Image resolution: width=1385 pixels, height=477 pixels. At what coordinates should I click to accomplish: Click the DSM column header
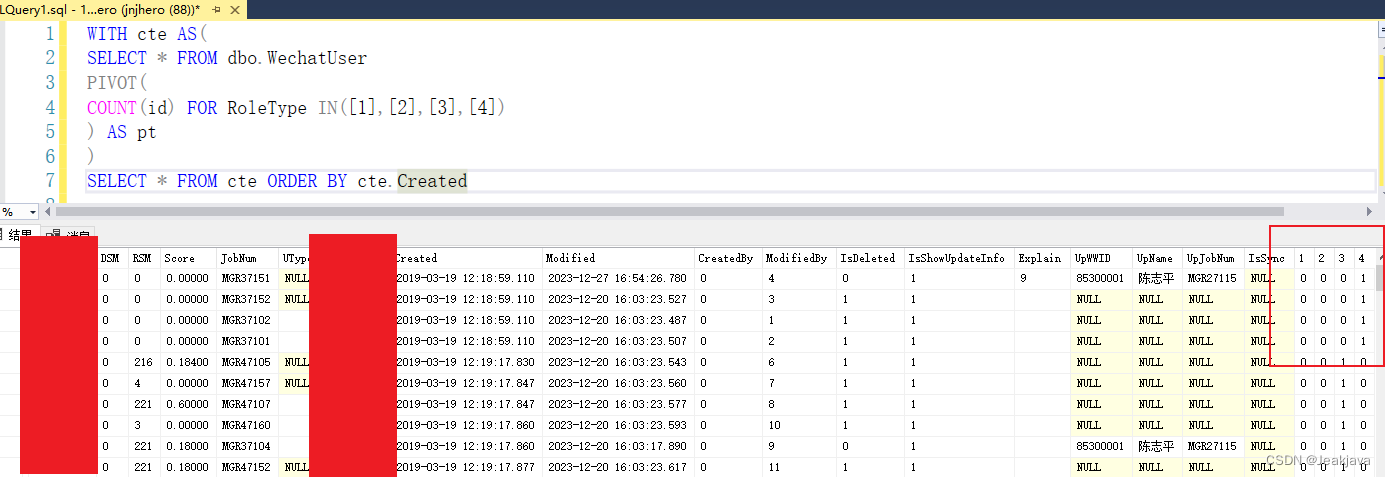coord(113,258)
